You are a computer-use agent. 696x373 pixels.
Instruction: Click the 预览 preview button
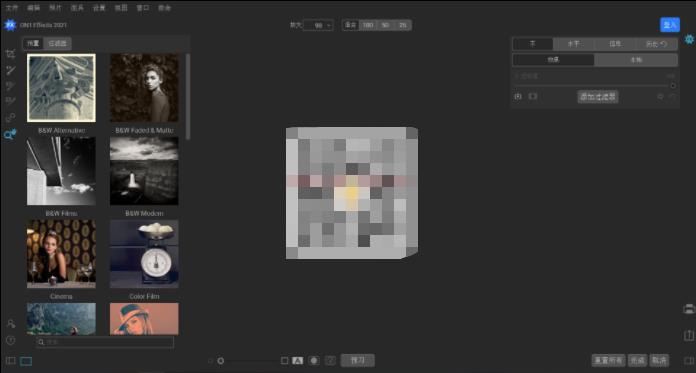357,360
